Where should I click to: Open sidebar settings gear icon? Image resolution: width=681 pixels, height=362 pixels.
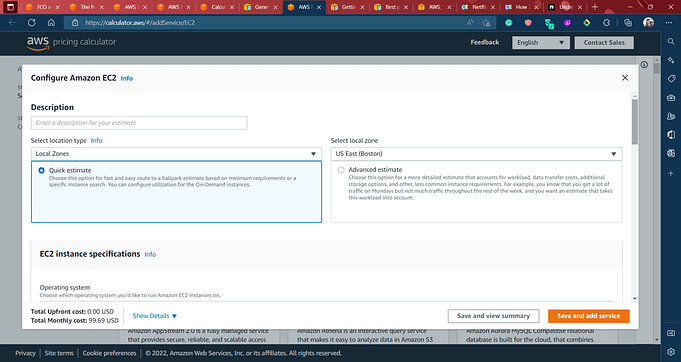click(x=671, y=351)
